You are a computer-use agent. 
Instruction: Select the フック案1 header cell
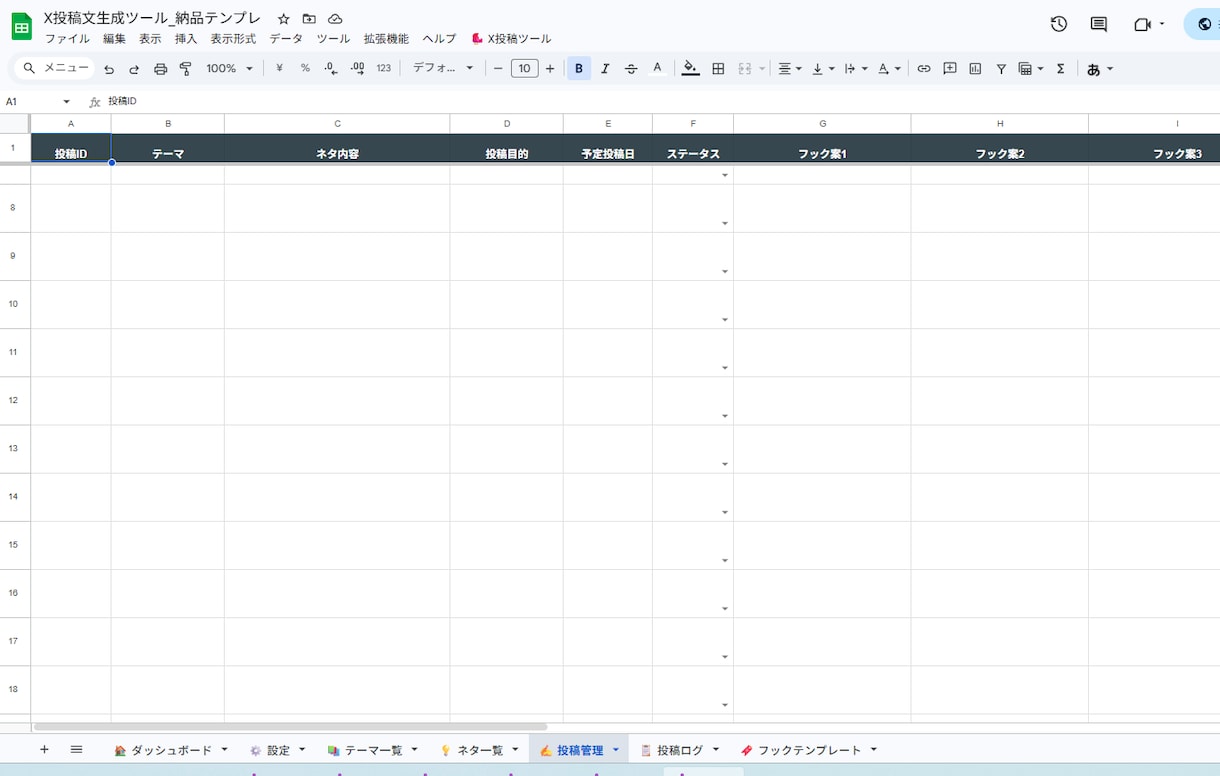point(822,148)
